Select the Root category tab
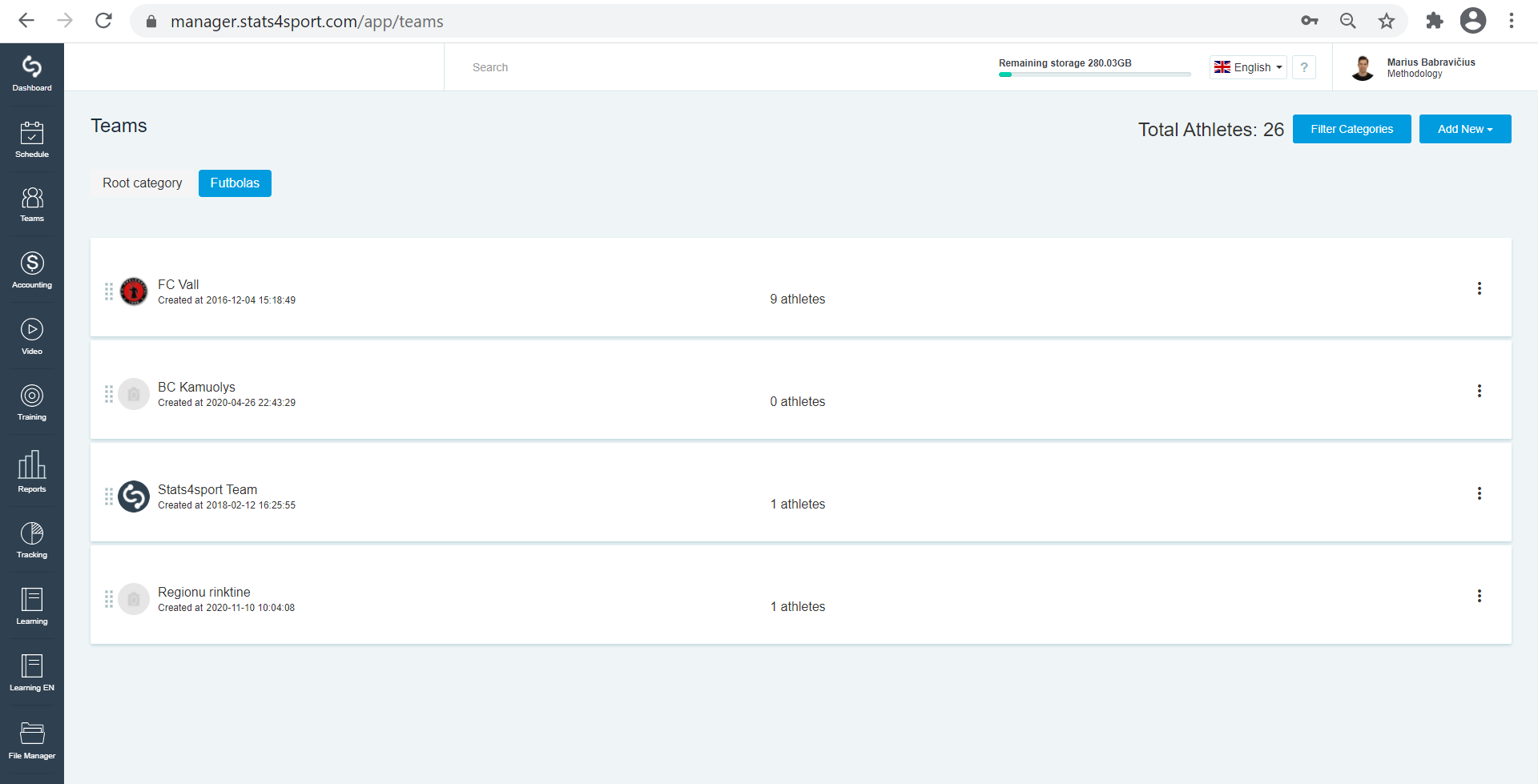 pyautogui.click(x=143, y=183)
